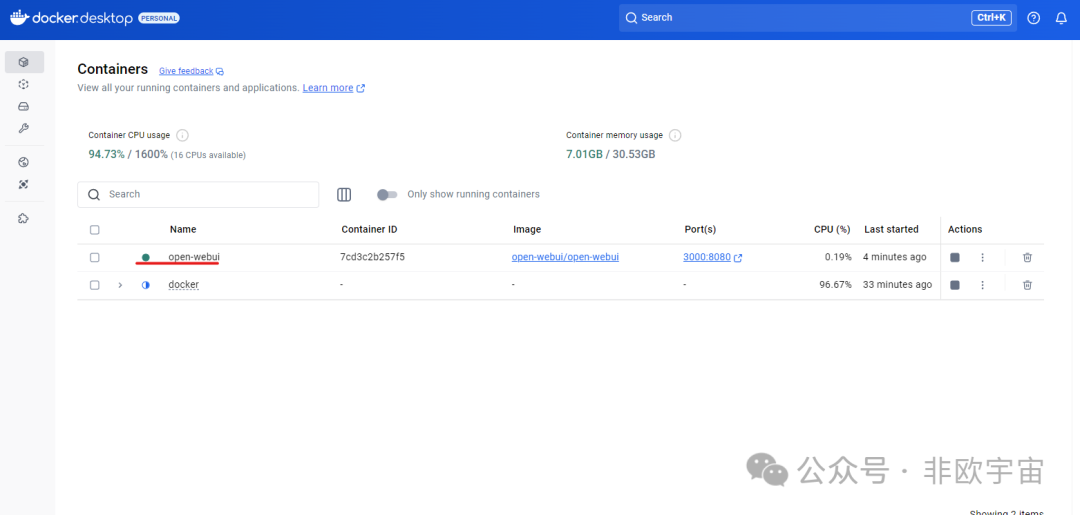Image resolution: width=1080 pixels, height=515 pixels.
Task: Click the containers Search field
Action: [198, 194]
